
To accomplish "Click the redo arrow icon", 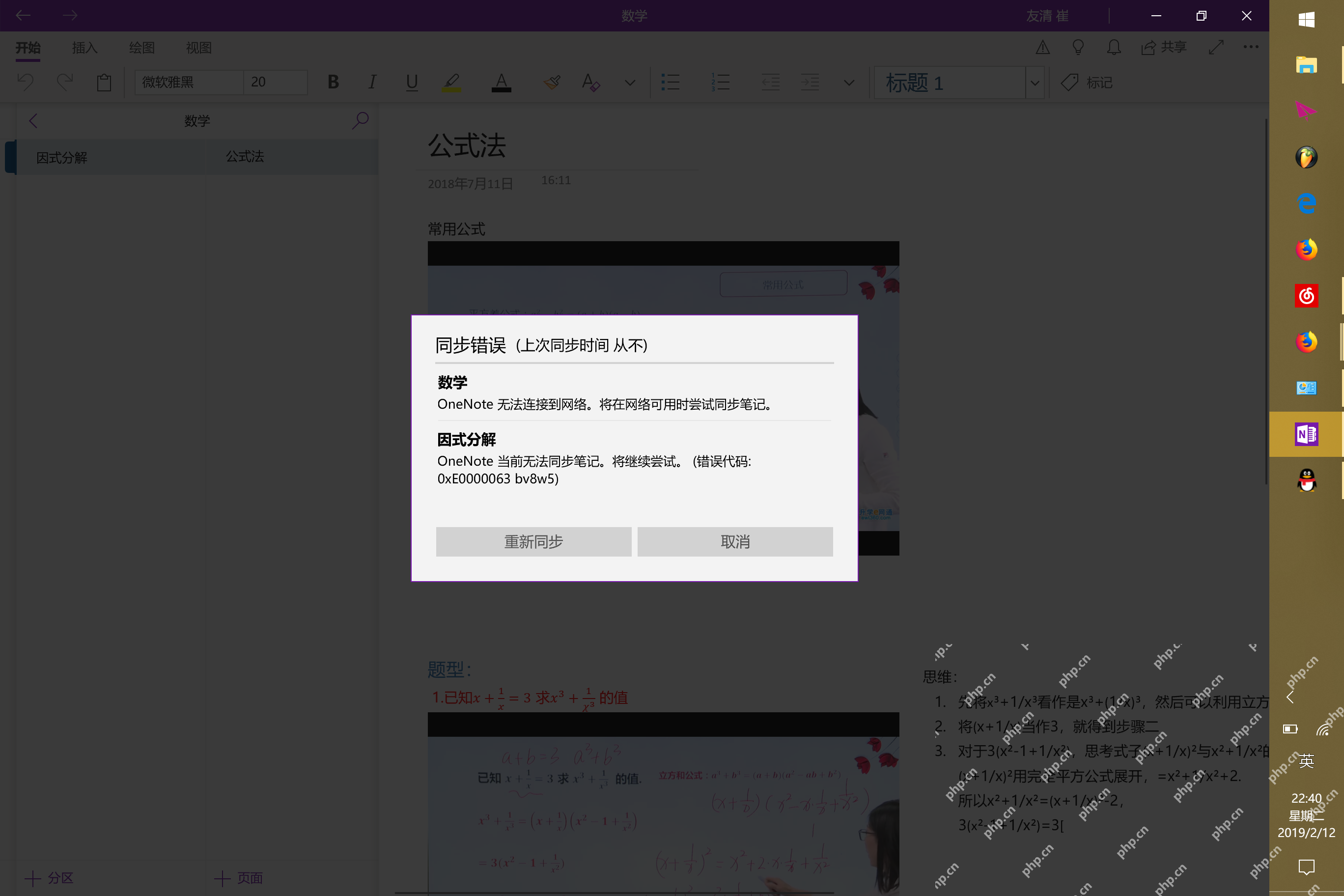I will pyautogui.click(x=64, y=83).
